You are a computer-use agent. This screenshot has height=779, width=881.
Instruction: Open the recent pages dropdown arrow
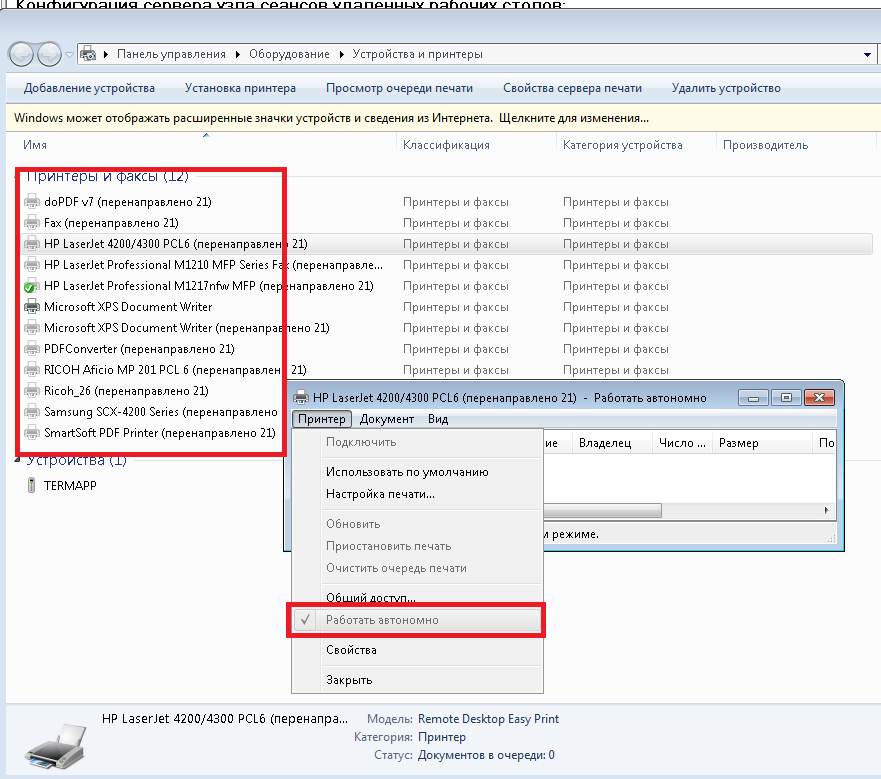[69, 55]
